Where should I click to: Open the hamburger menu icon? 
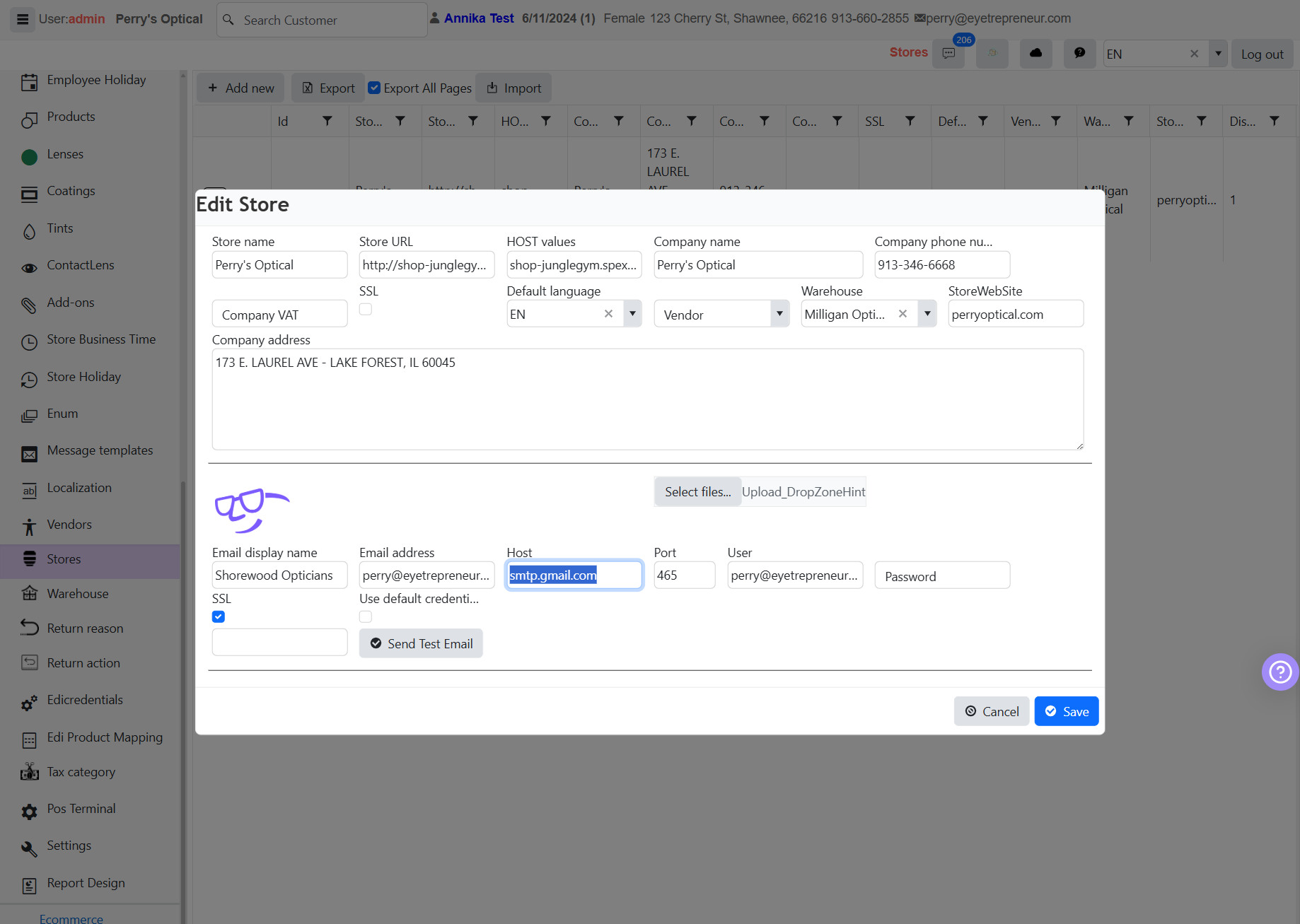point(23,19)
